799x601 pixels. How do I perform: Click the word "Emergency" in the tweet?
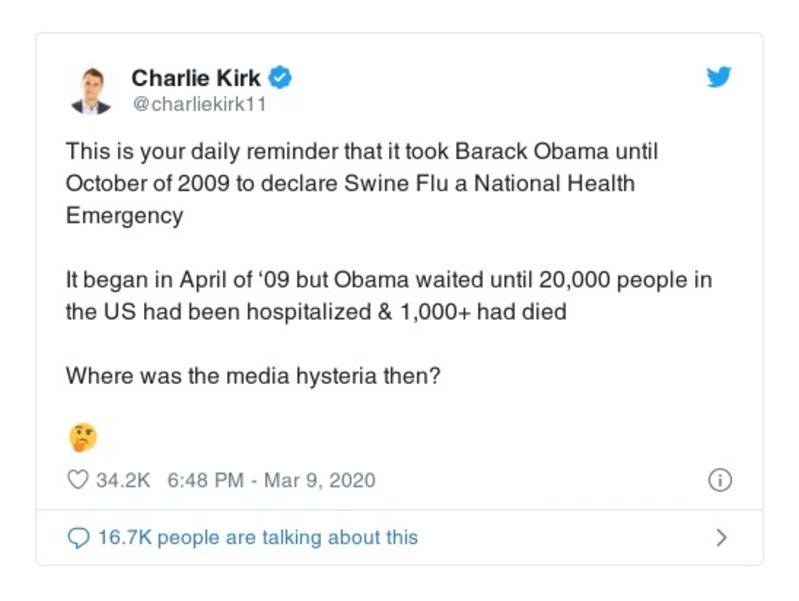point(124,216)
